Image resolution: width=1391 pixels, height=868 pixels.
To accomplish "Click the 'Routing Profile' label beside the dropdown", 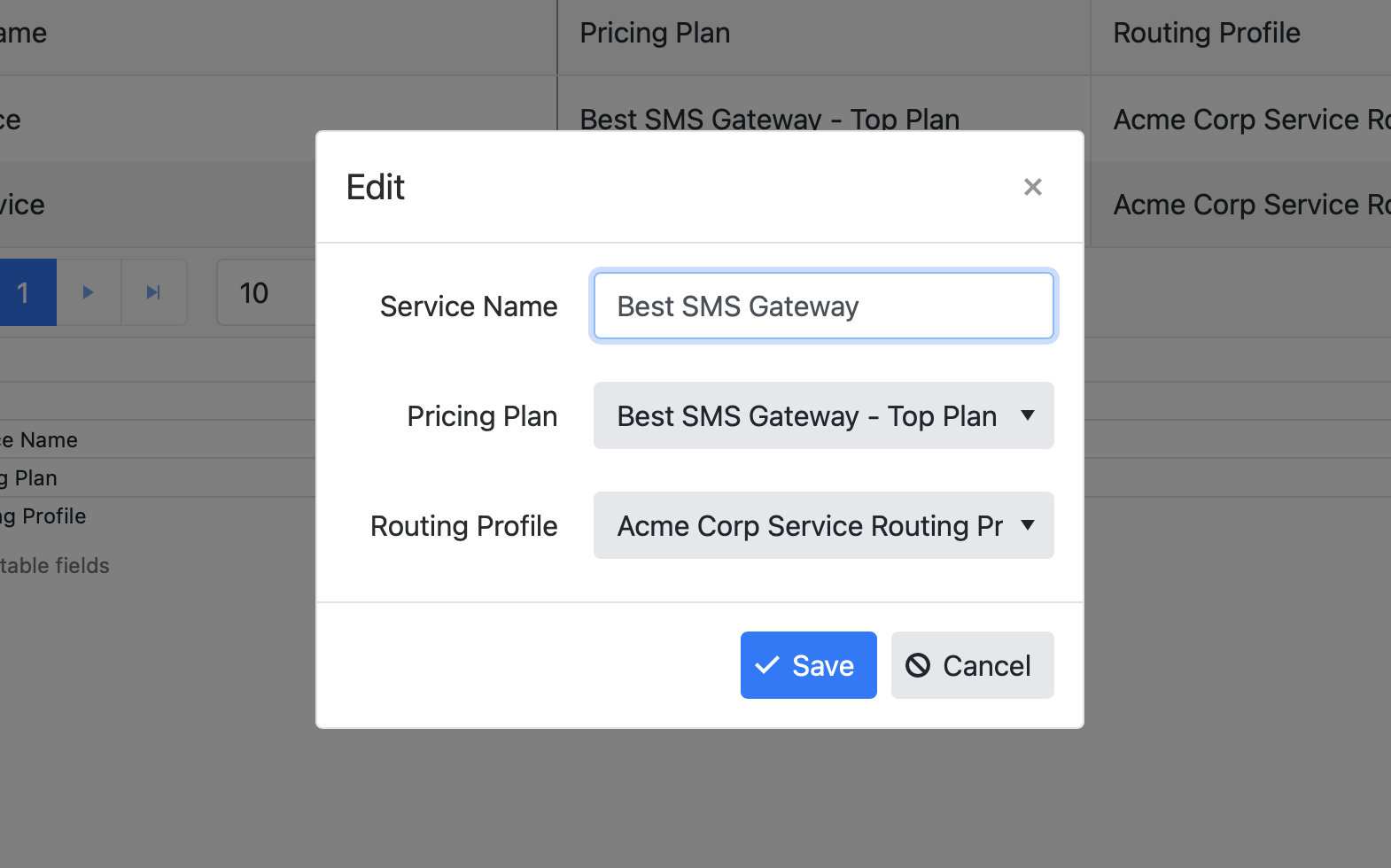I will 463,526.
